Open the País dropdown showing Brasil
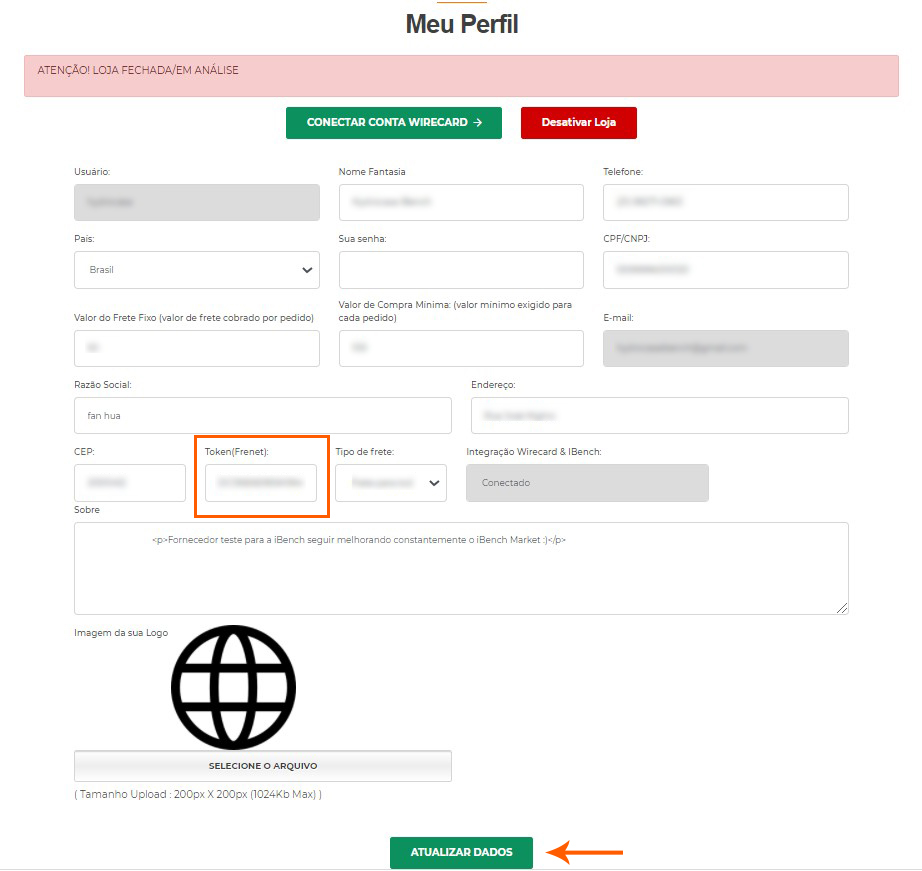Screen dimensions: 922x871 point(196,270)
